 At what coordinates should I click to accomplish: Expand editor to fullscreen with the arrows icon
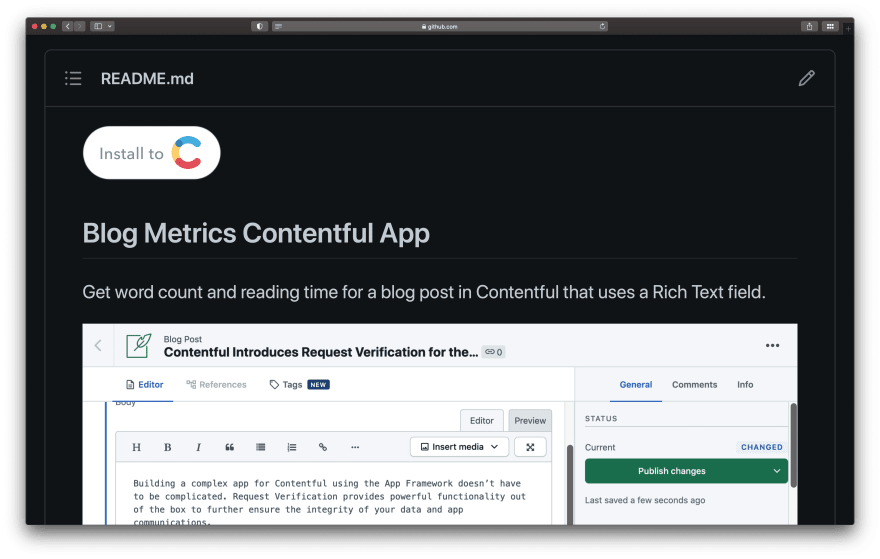[x=530, y=447]
